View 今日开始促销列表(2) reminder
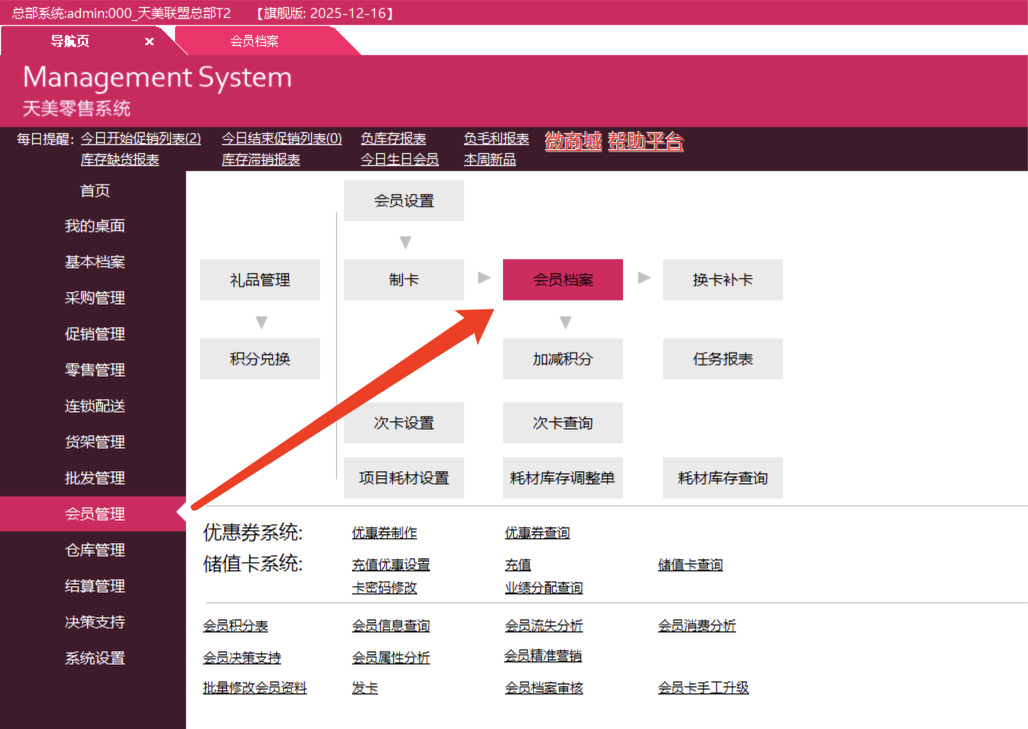 point(141,139)
